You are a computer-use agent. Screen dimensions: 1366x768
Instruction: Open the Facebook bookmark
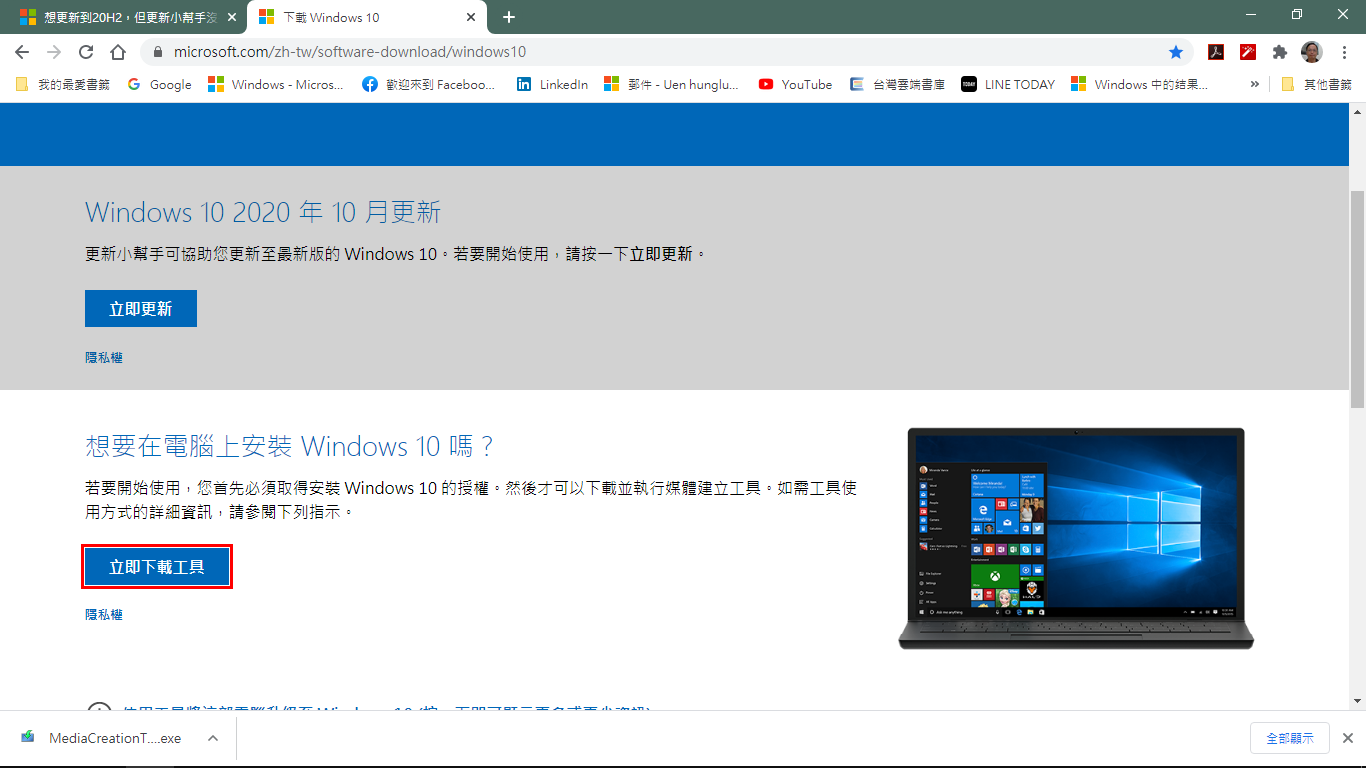tap(430, 84)
